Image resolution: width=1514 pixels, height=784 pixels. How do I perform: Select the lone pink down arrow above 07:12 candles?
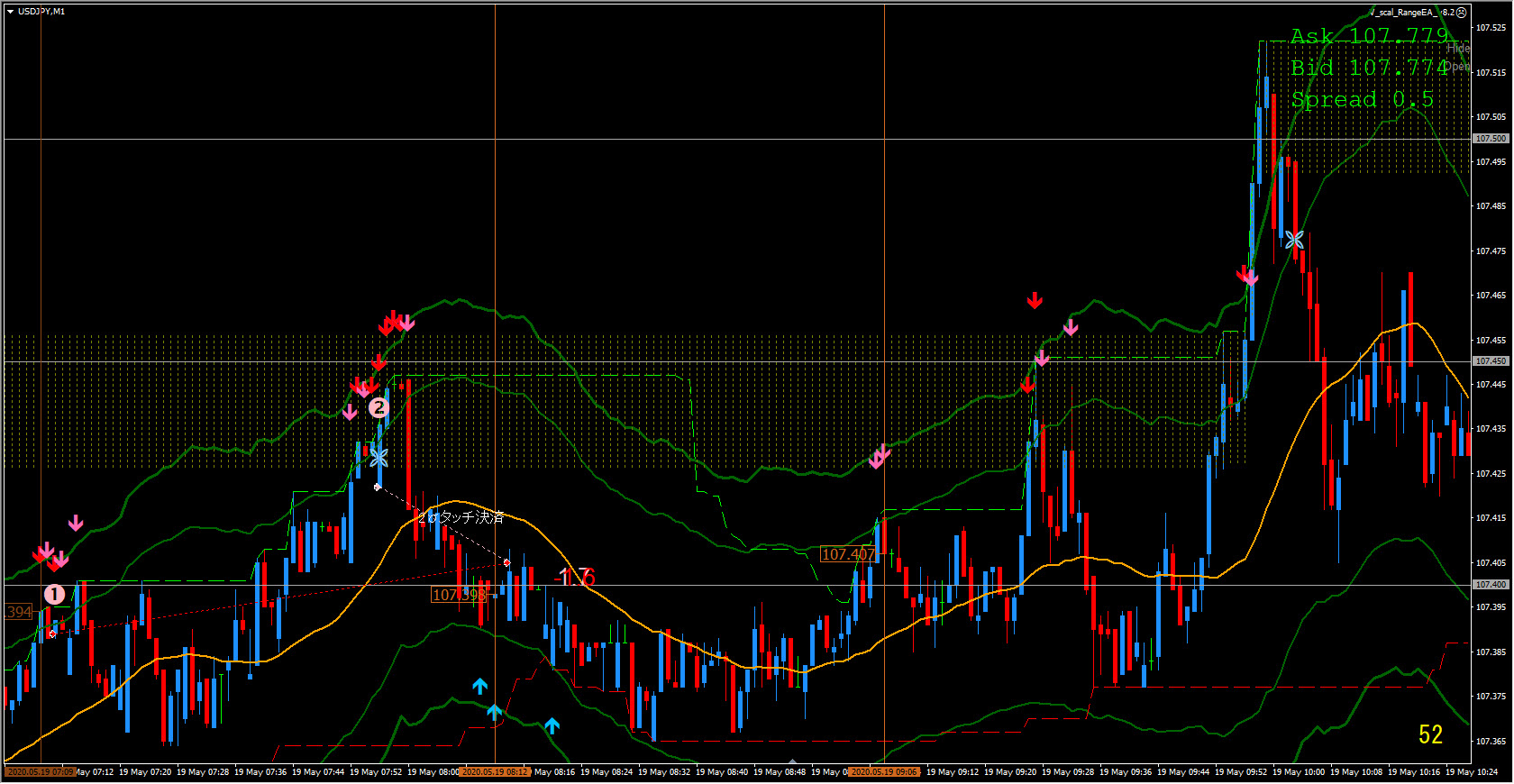click(x=76, y=523)
